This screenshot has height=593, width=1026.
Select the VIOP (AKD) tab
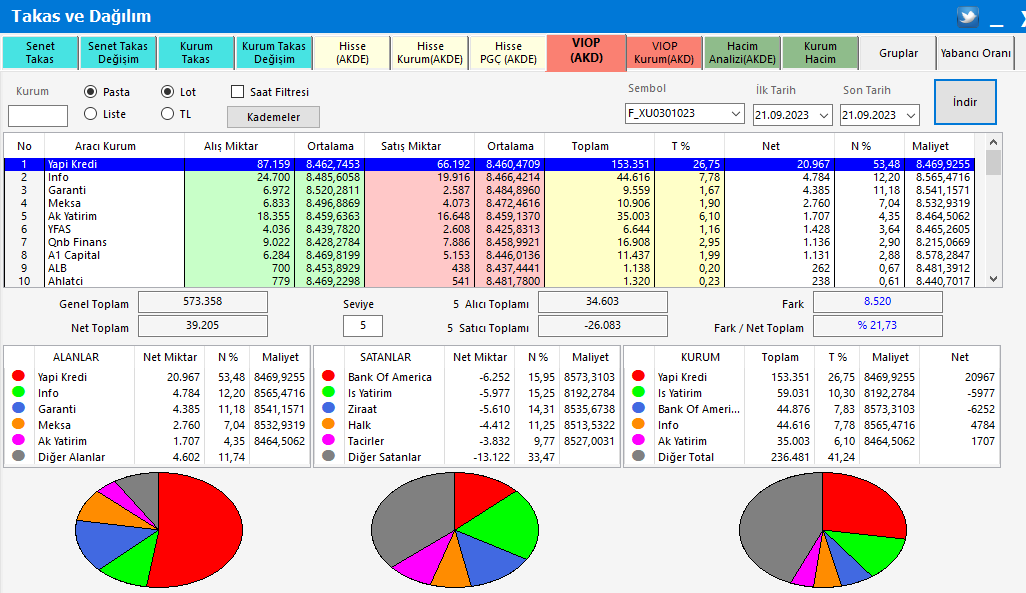[x=586, y=51]
